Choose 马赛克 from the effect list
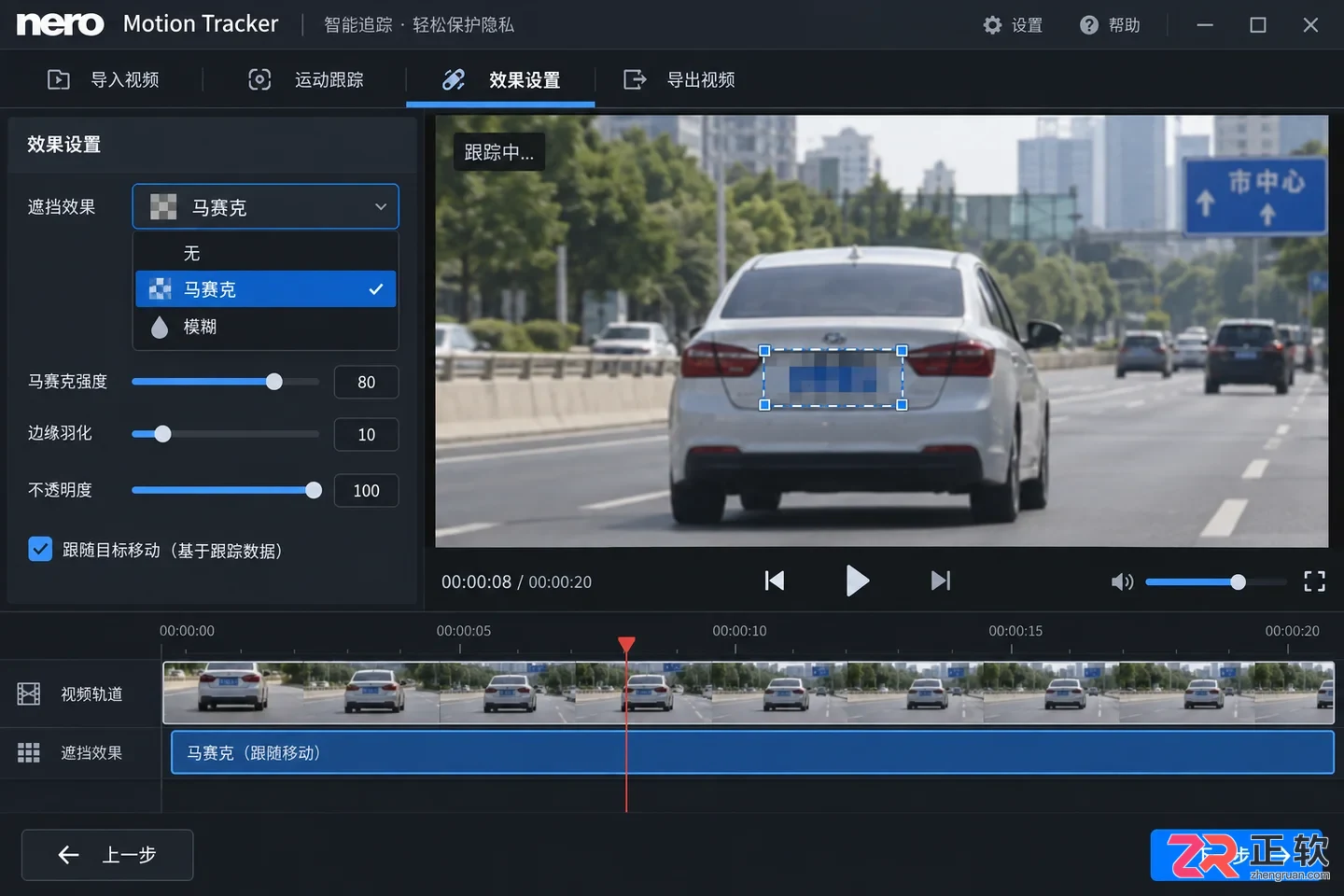The width and height of the screenshot is (1344, 896). [x=266, y=289]
